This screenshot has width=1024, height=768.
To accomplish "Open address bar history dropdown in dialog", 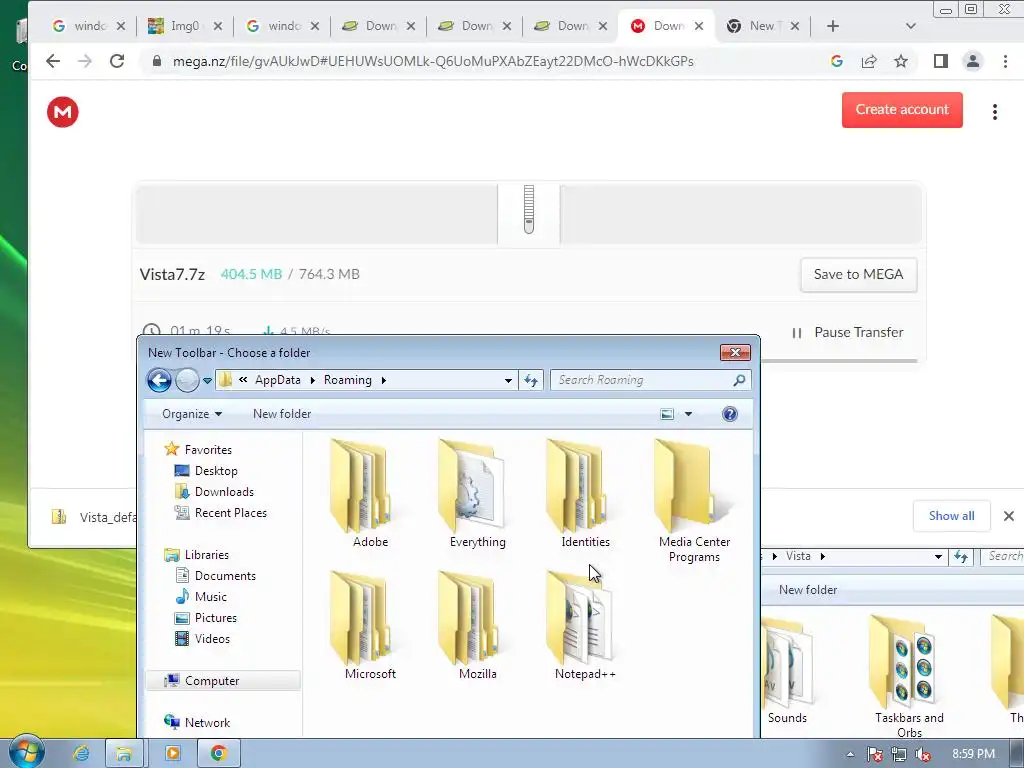I will 508,380.
